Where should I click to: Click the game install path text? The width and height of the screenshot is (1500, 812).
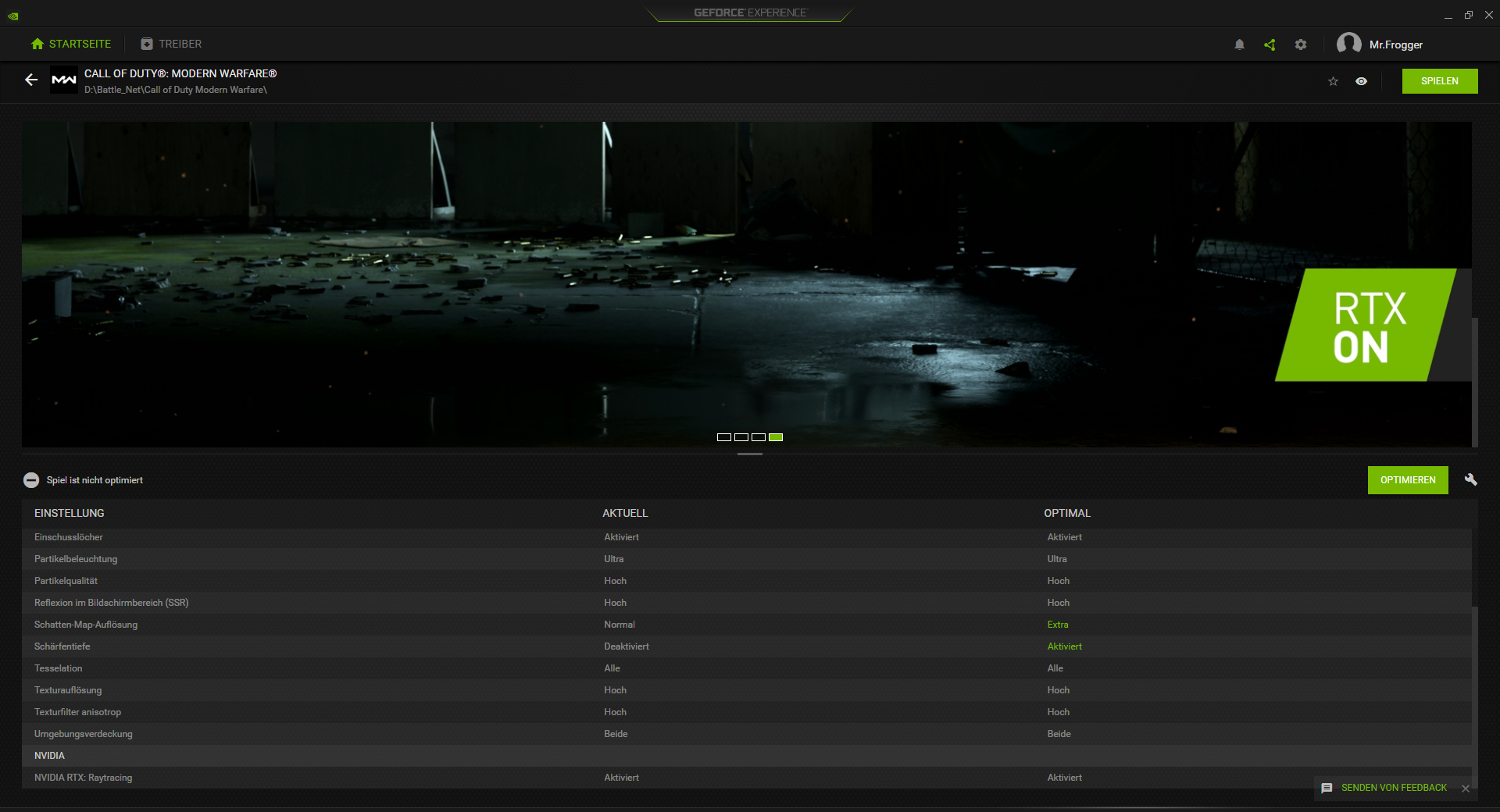click(176, 90)
